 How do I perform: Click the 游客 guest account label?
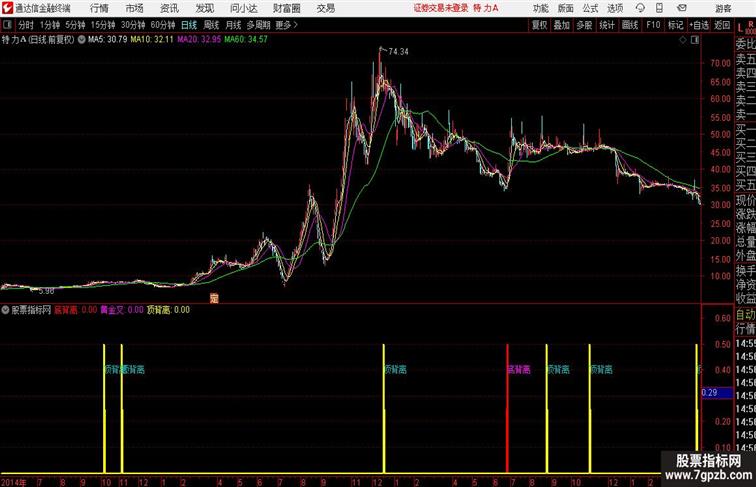[x=723, y=8]
